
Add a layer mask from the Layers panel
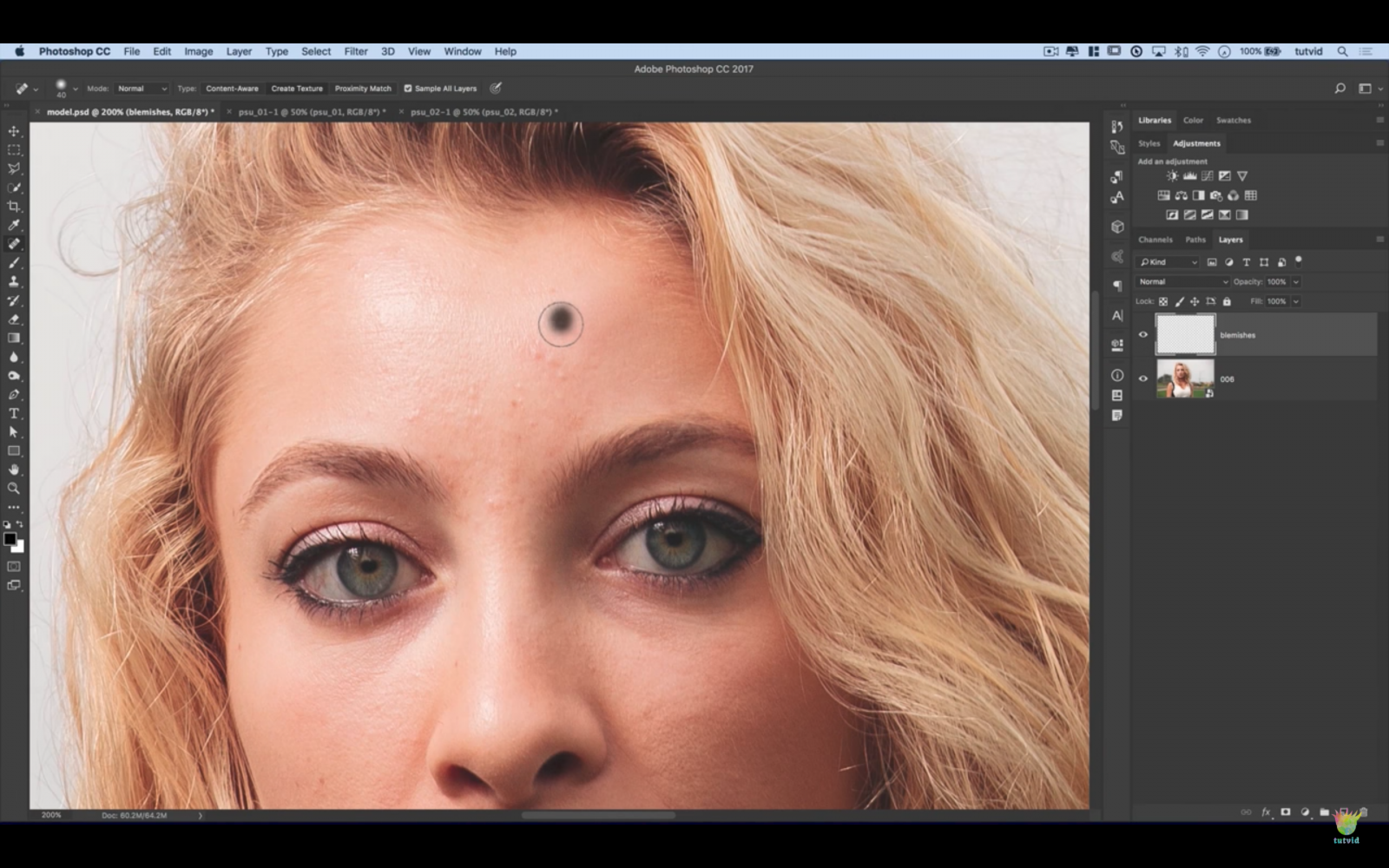point(1285,812)
